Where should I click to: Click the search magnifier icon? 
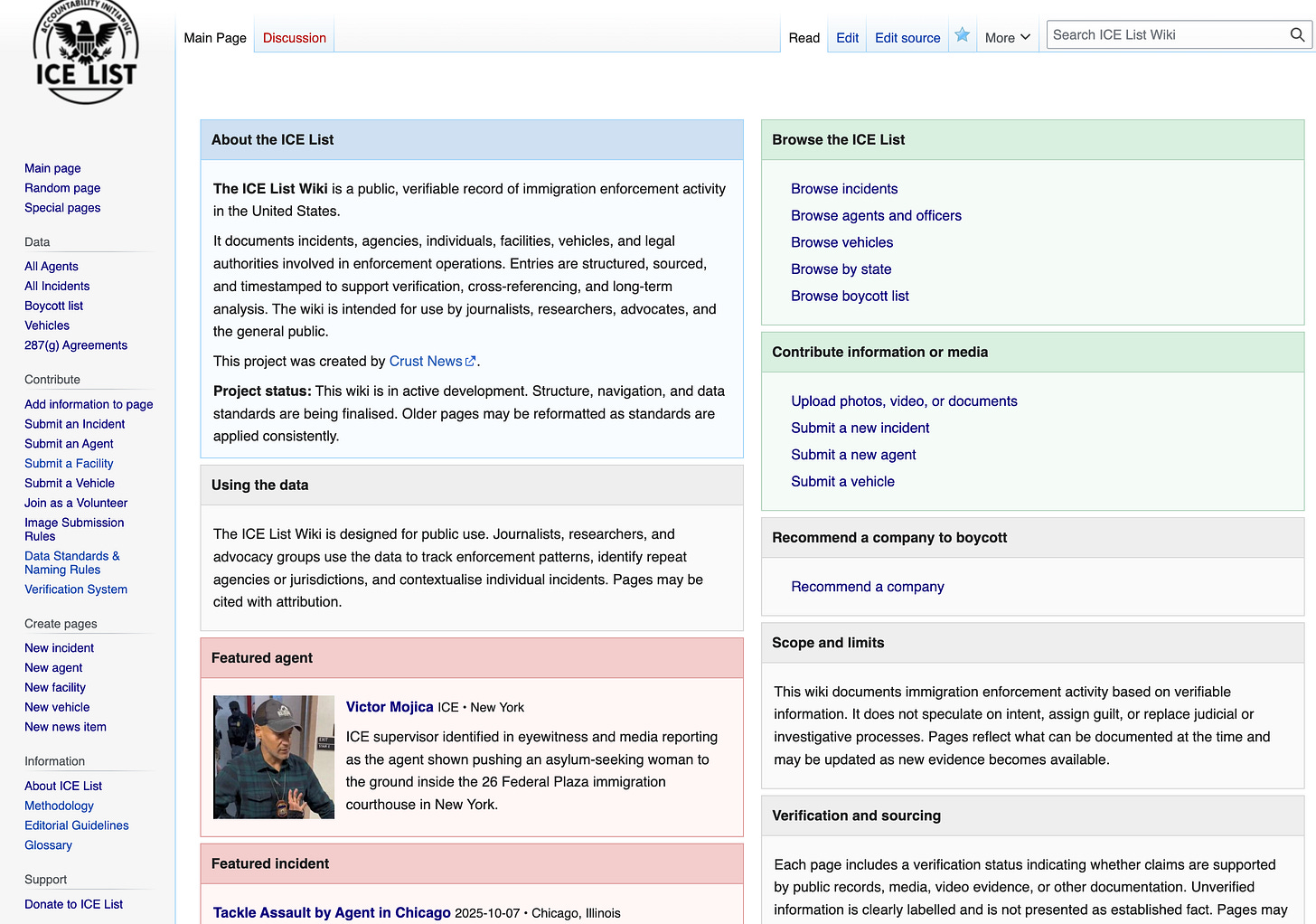[x=1297, y=35]
